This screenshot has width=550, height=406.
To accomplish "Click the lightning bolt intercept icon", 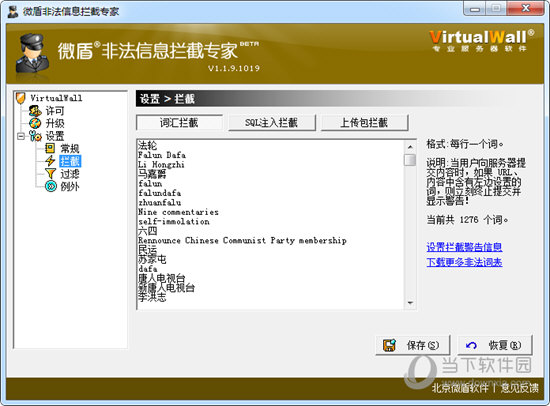I will point(50,161).
